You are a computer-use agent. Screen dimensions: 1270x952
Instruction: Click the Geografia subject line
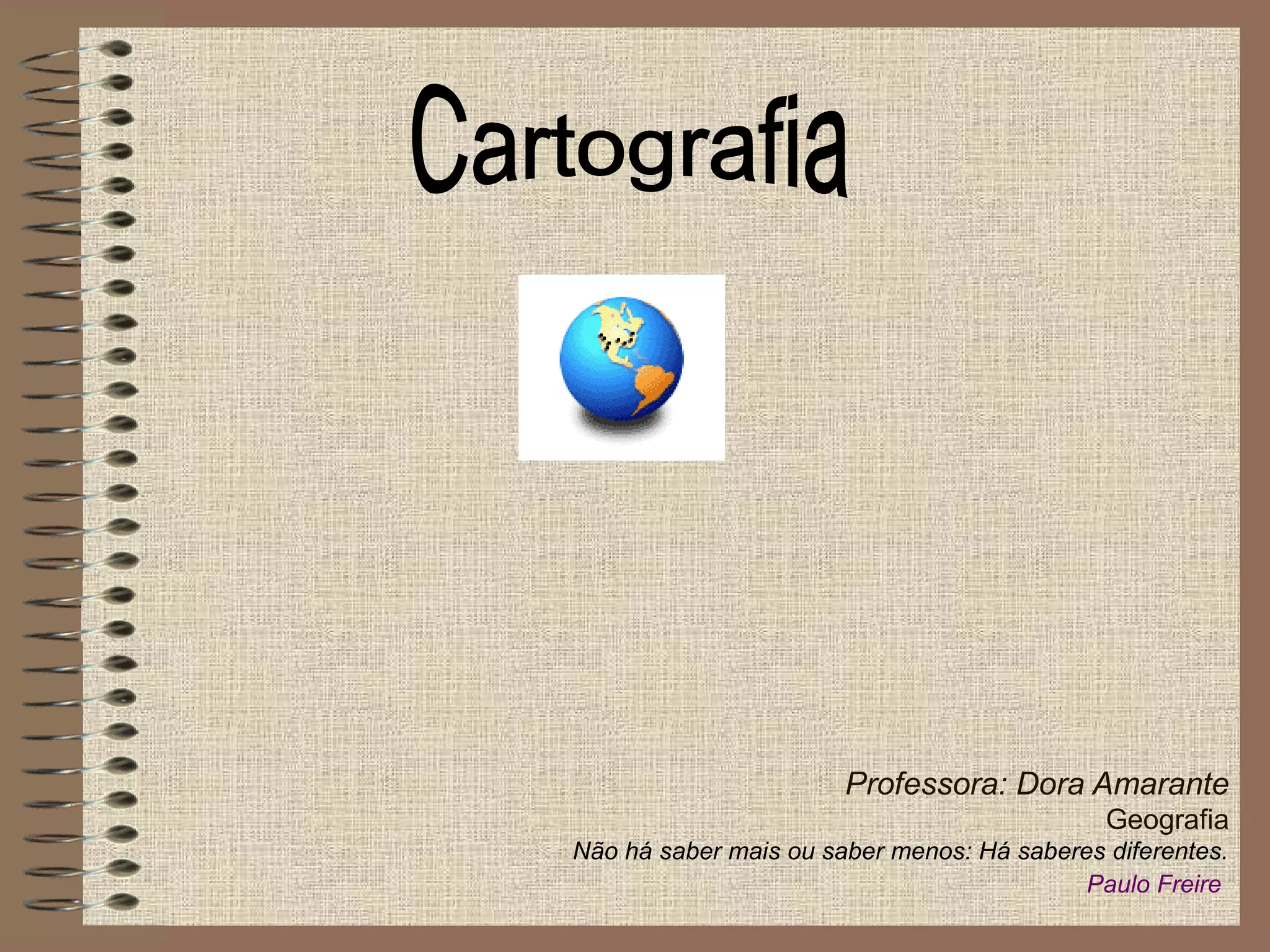[1166, 819]
